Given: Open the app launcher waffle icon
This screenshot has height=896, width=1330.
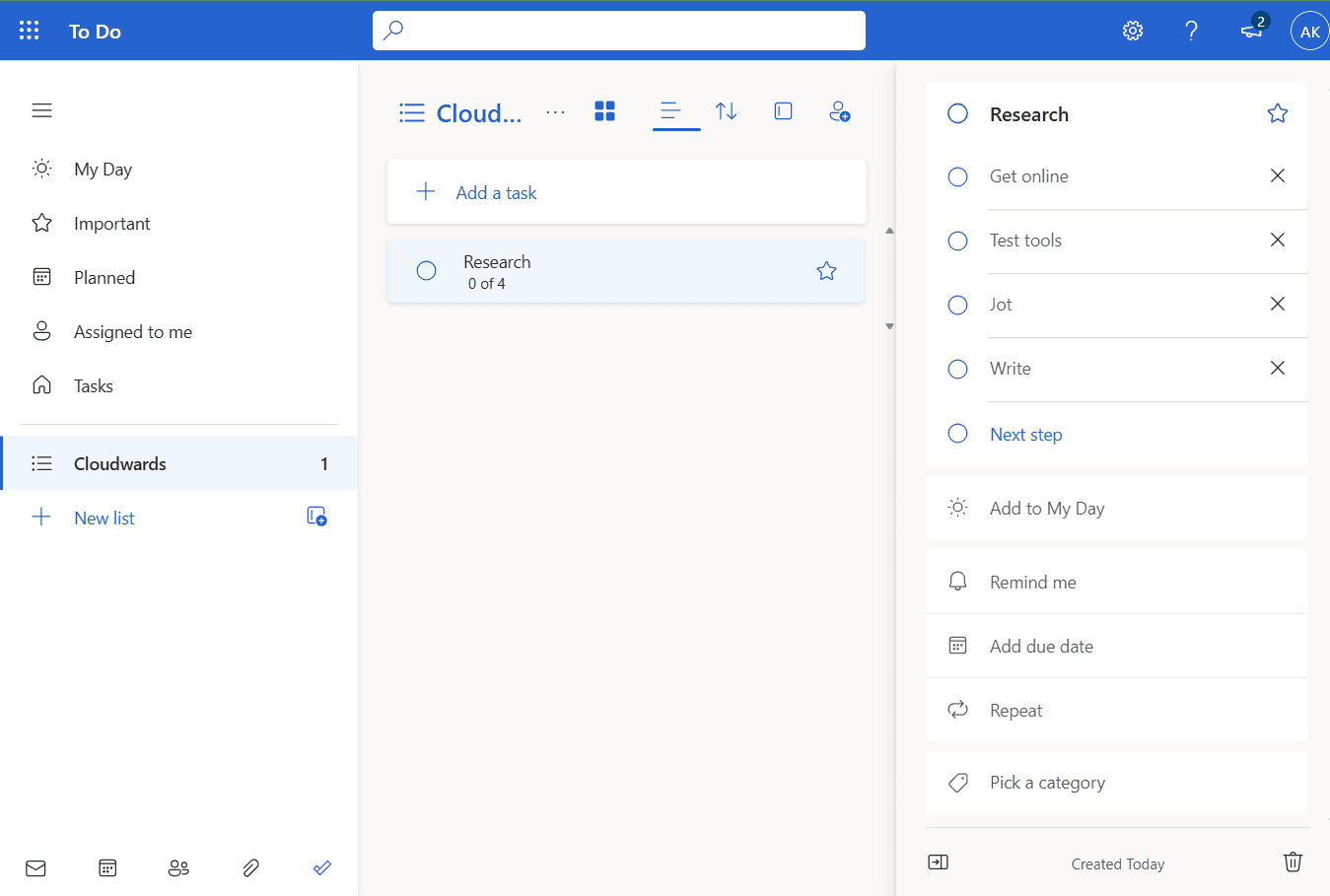Looking at the screenshot, I should [x=30, y=31].
